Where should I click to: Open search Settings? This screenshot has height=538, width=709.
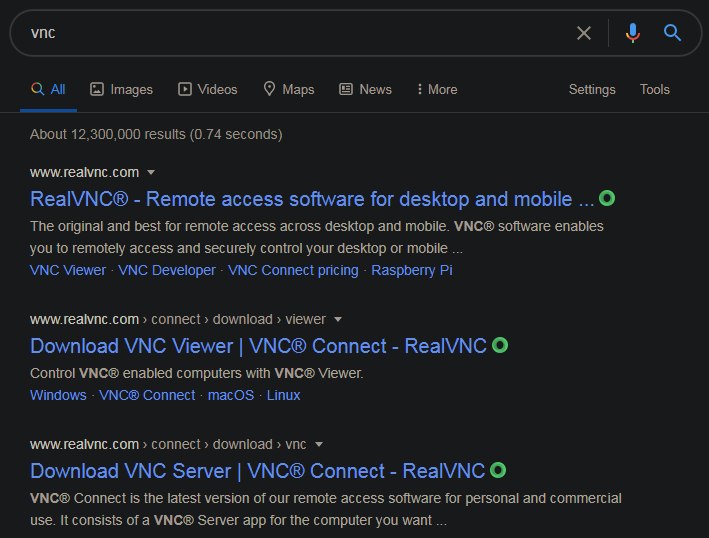592,89
